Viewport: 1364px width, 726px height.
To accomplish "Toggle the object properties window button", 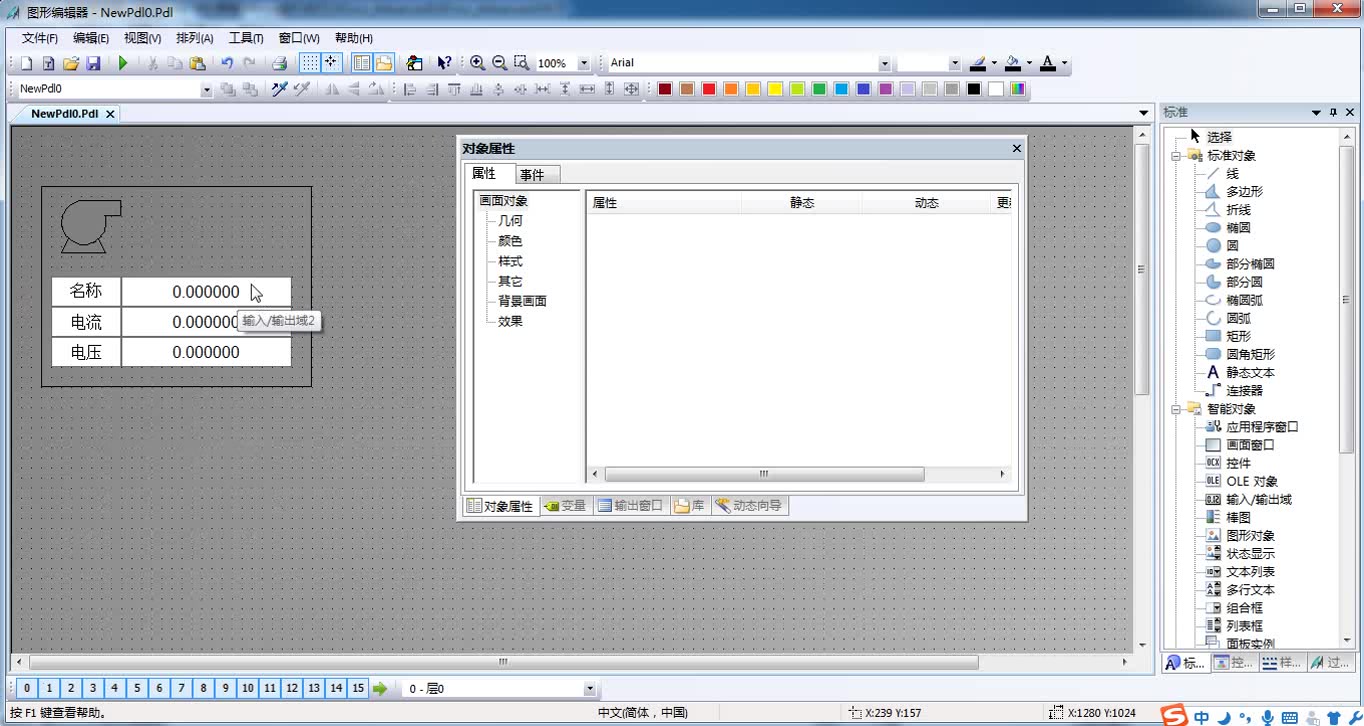I will pos(362,63).
